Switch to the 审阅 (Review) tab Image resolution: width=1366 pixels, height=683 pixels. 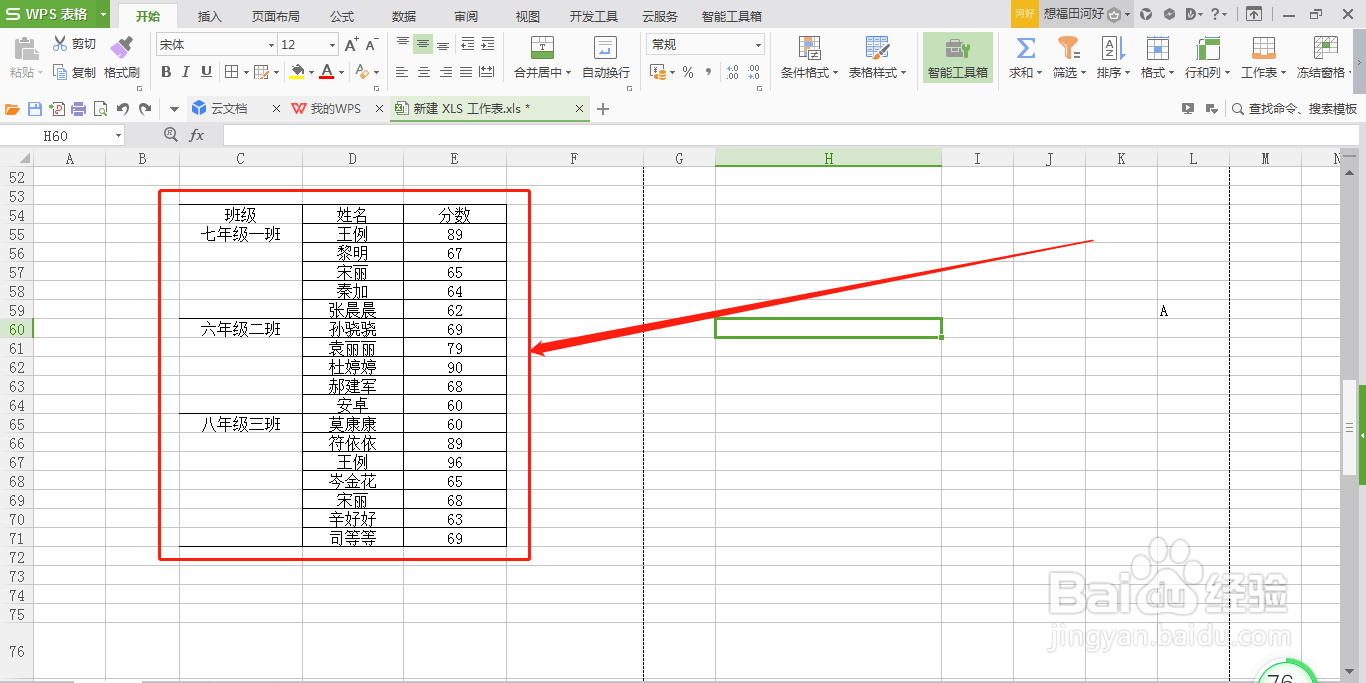pos(466,17)
